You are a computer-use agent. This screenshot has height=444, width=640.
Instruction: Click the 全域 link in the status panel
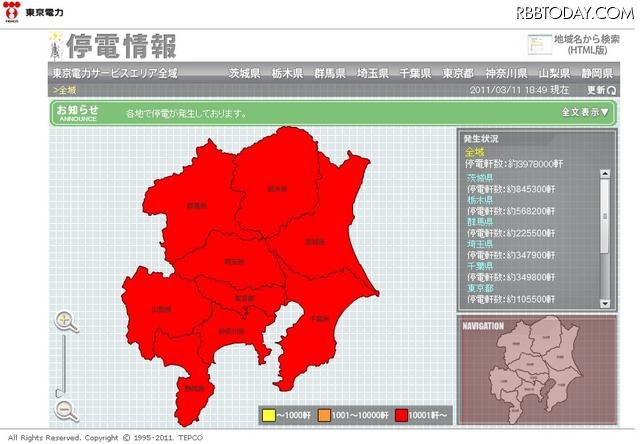(x=475, y=152)
